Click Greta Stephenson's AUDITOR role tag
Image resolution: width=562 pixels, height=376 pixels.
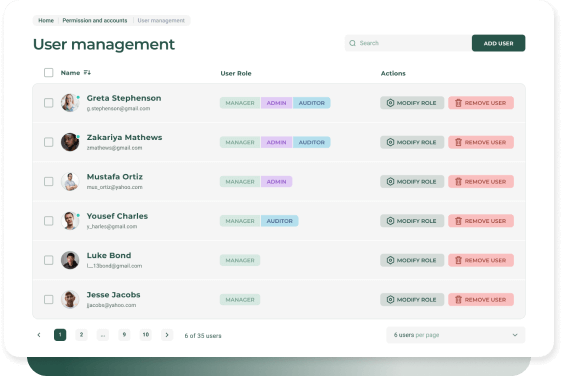click(x=312, y=103)
